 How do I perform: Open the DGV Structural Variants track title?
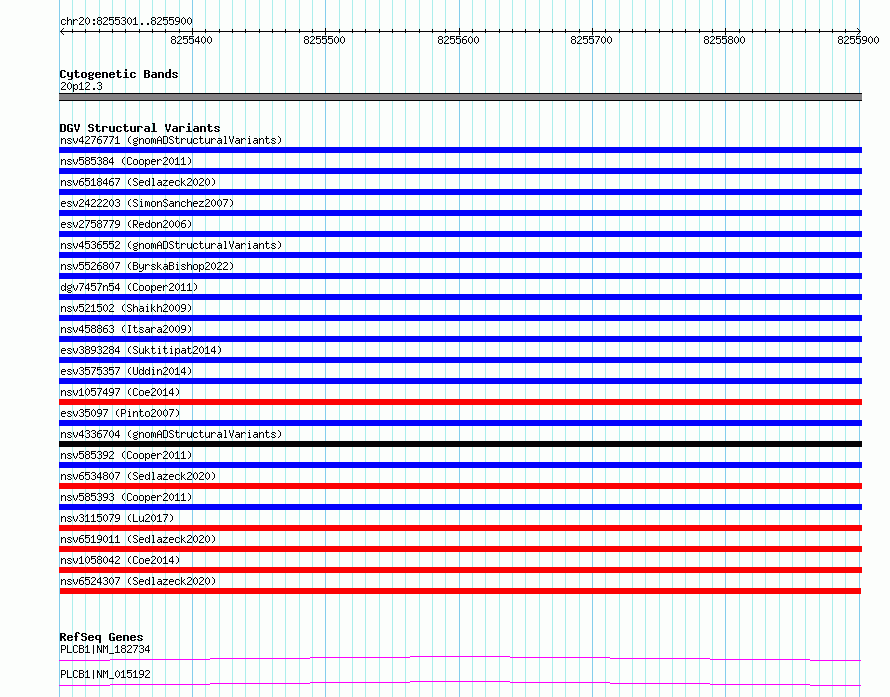[140, 128]
